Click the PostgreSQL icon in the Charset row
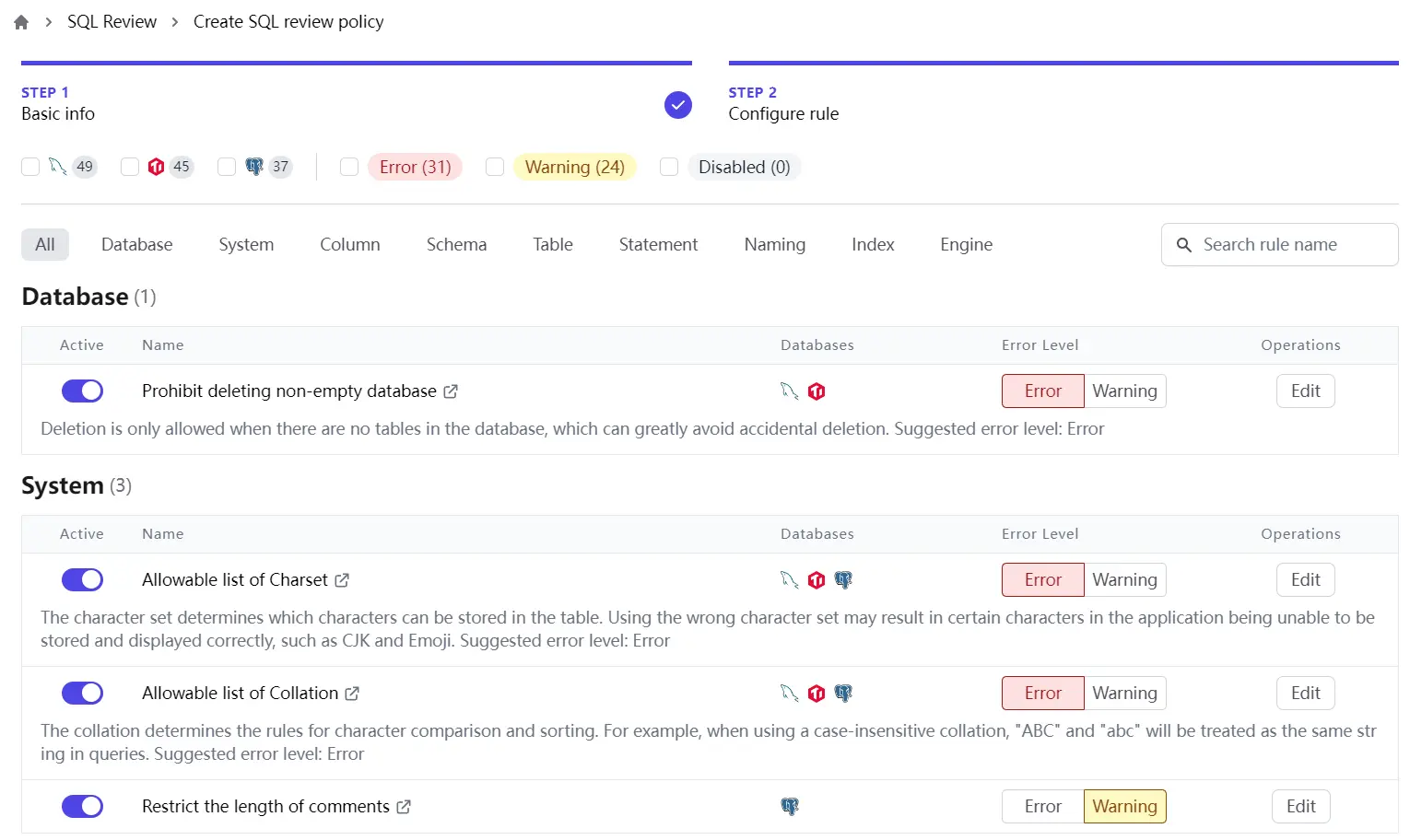Image resolution: width=1410 pixels, height=840 pixels. [x=843, y=580]
